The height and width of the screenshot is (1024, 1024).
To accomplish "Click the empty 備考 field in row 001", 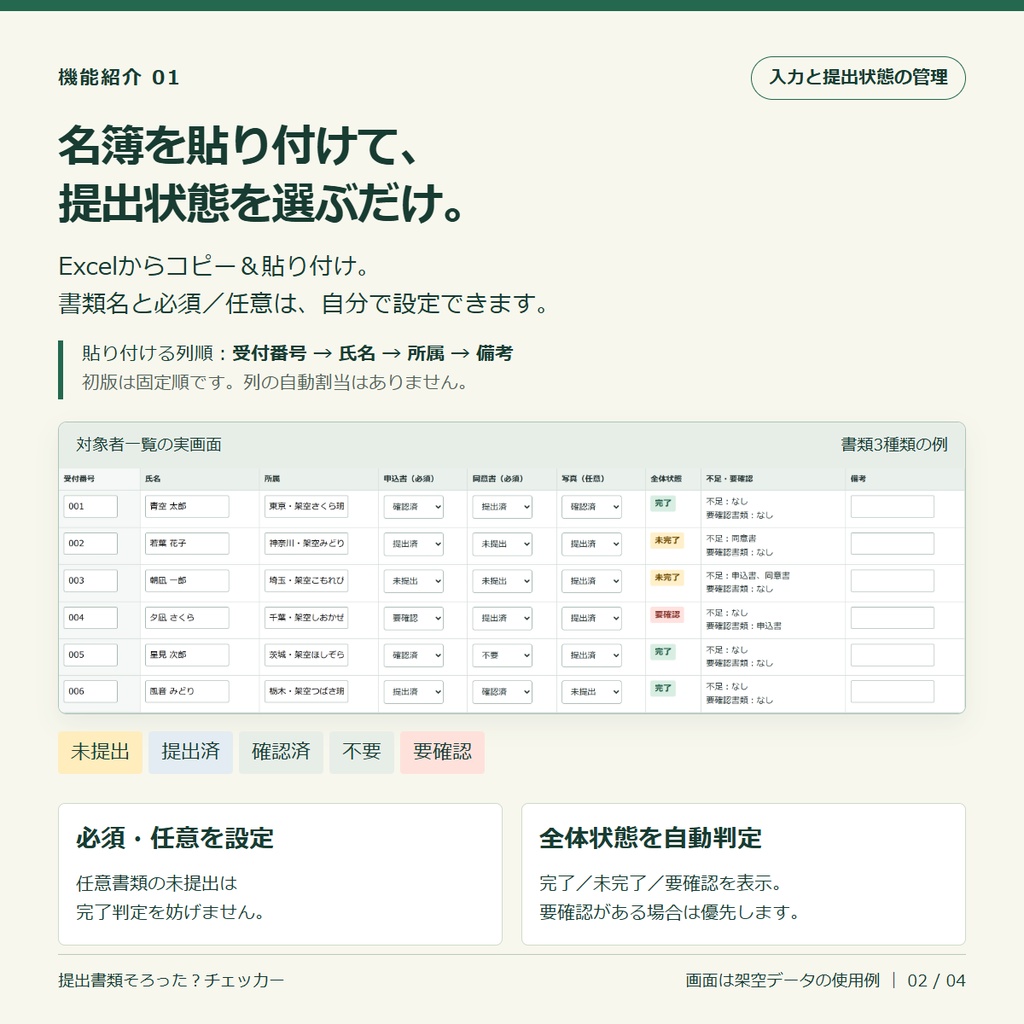I will pos(892,506).
